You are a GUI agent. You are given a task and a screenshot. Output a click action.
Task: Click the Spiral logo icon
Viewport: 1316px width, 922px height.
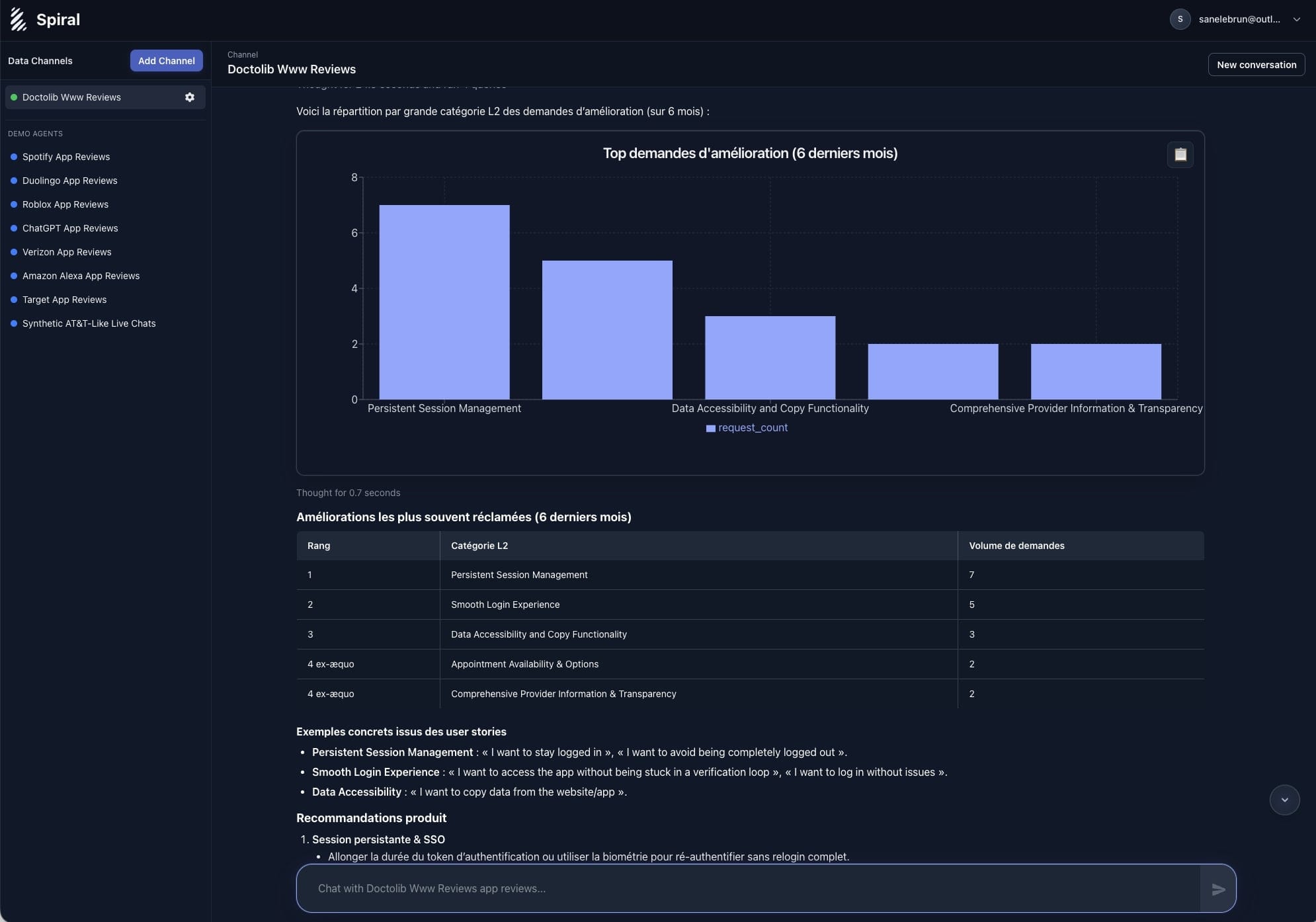click(19, 19)
